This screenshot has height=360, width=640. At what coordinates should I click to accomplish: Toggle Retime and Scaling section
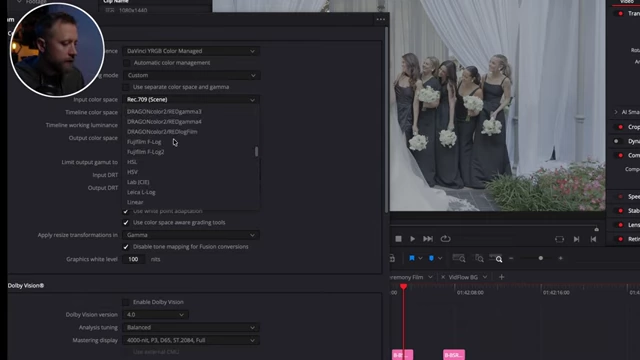click(620, 239)
